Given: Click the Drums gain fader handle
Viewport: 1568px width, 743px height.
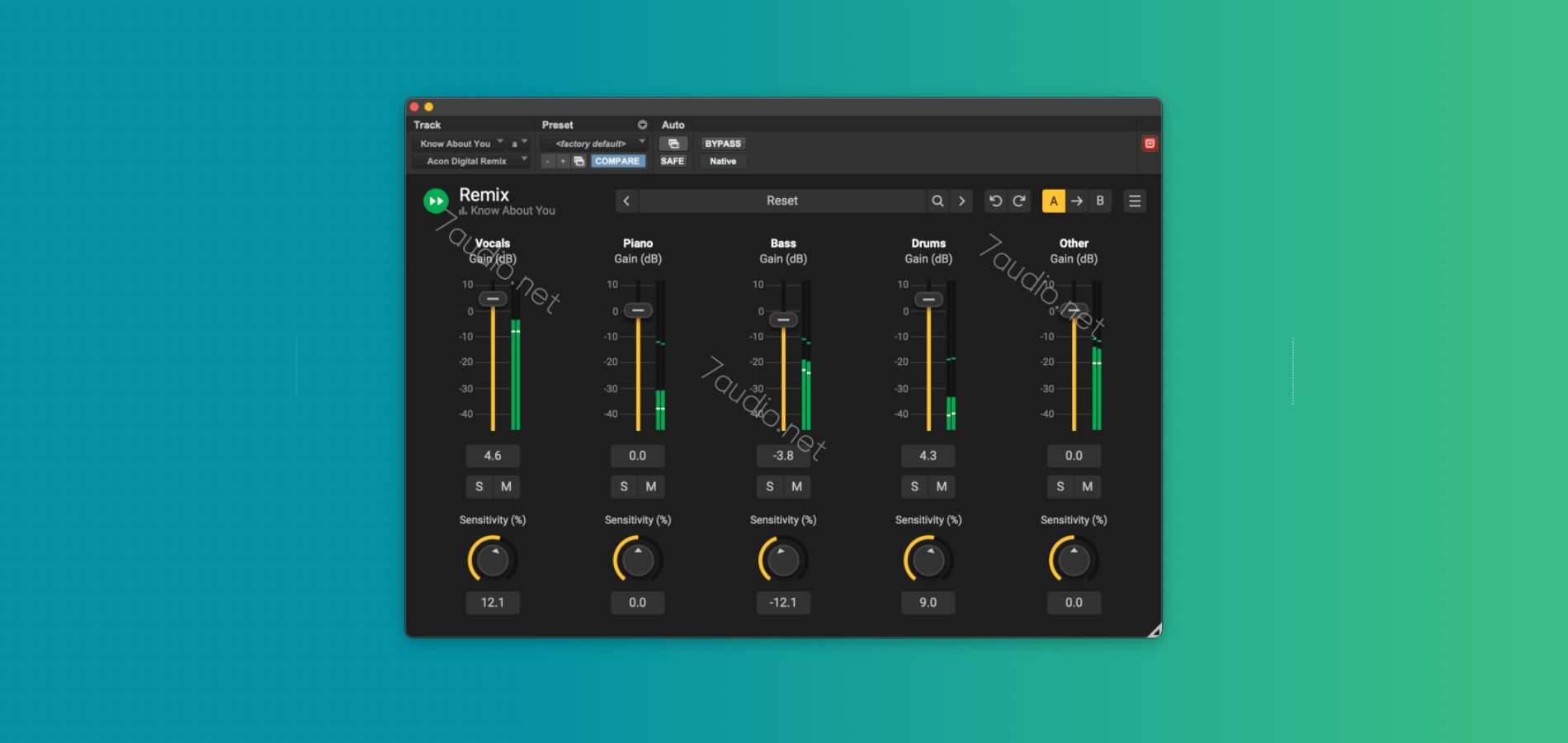Looking at the screenshot, I should click(x=928, y=300).
